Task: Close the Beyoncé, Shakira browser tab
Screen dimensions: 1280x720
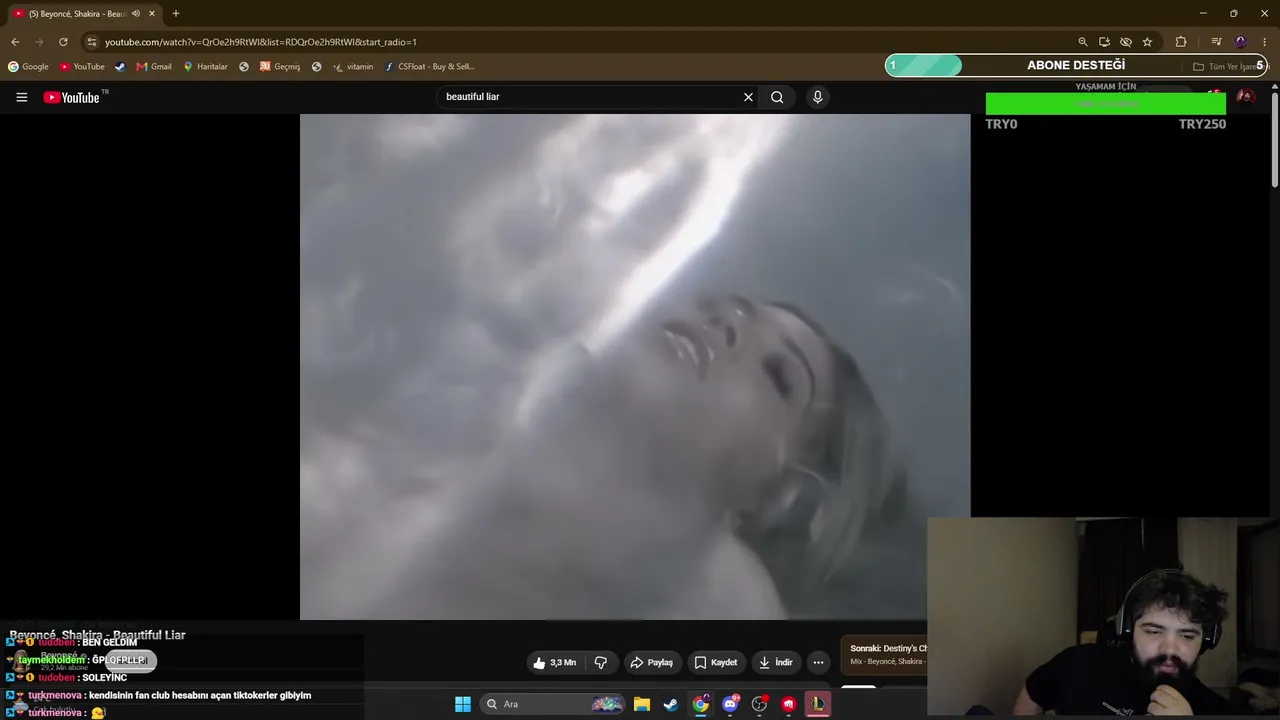Action: (152, 14)
